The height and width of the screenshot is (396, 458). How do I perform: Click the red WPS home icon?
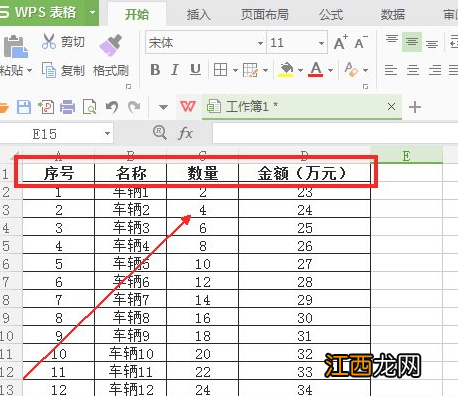tap(187, 107)
